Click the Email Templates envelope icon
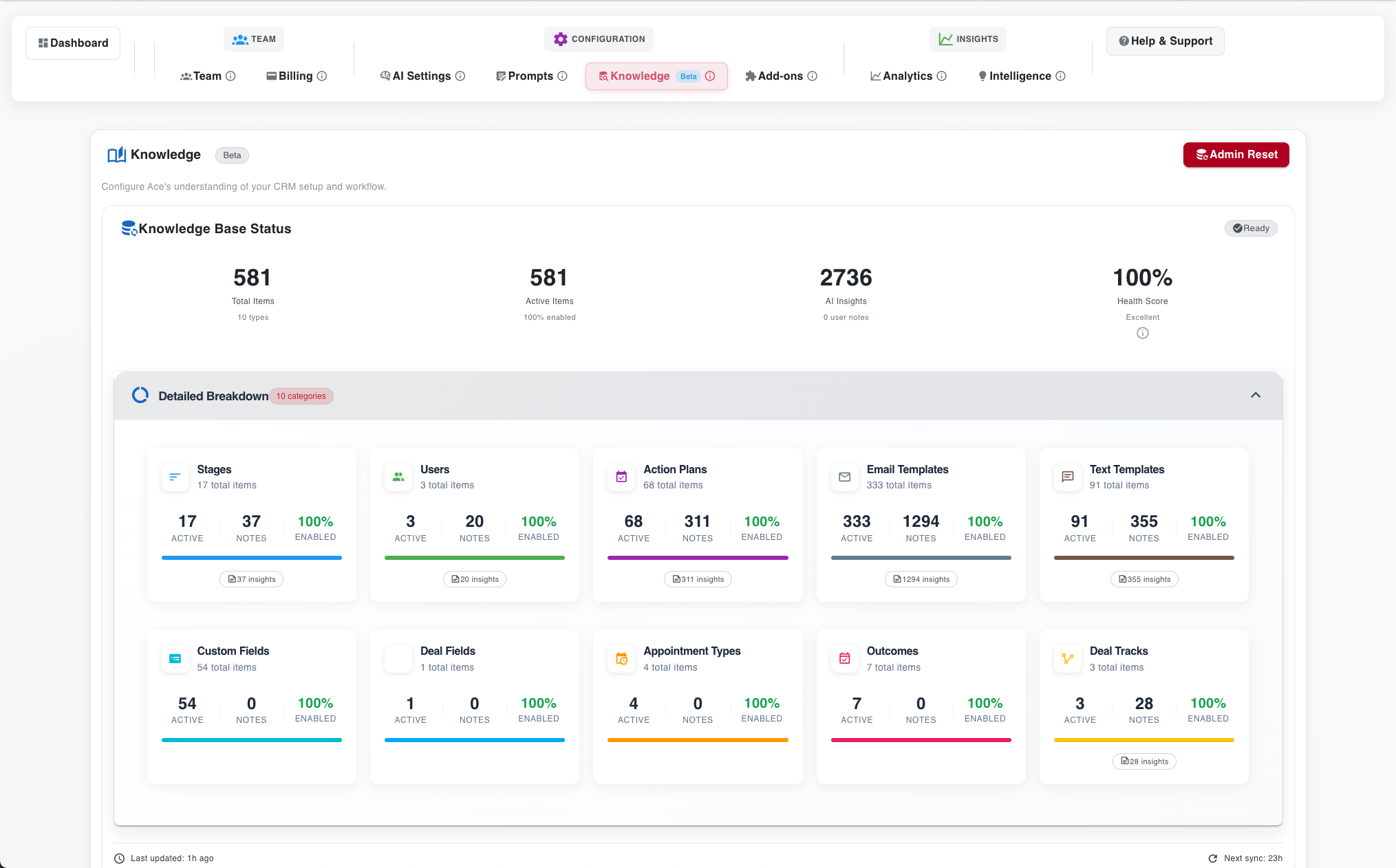The height and width of the screenshot is (868, 1396). coord(844,477)
